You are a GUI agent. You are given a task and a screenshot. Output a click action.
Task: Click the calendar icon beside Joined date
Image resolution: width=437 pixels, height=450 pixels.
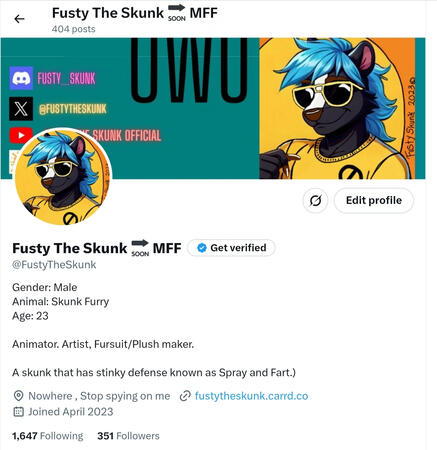pos(18,412)
